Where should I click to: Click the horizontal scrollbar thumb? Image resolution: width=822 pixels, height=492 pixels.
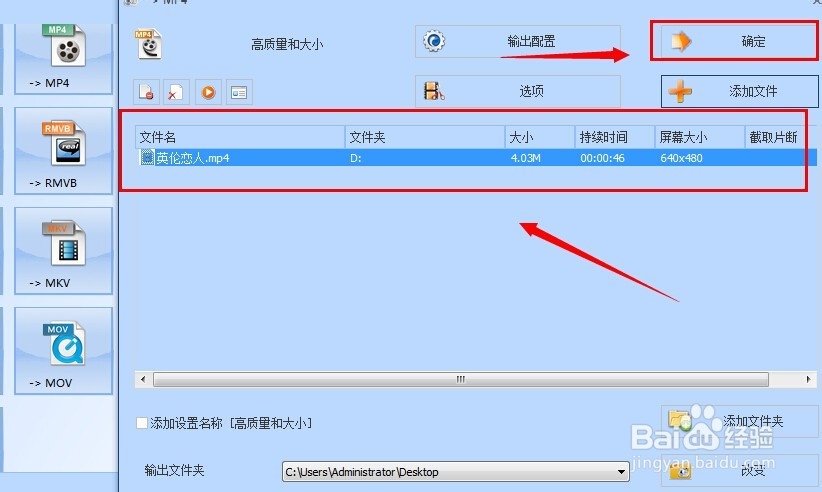pos(461,379)
